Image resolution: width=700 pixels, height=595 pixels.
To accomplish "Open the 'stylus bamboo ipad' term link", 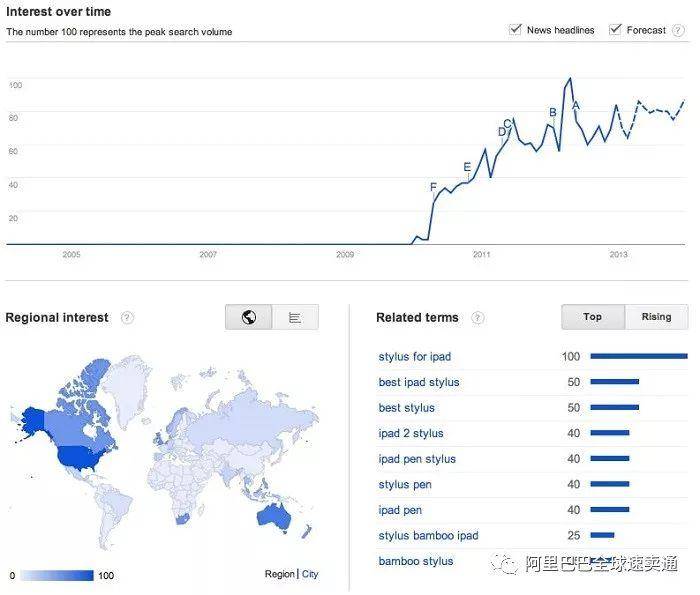I will pos(428,535).
